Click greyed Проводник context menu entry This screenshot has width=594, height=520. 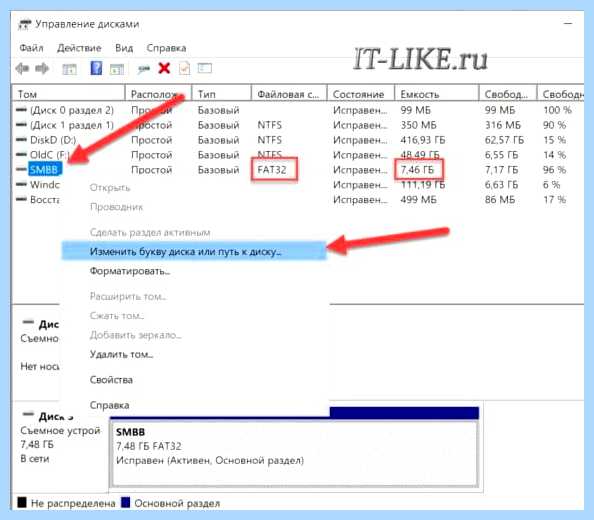(x=116, y=207)
